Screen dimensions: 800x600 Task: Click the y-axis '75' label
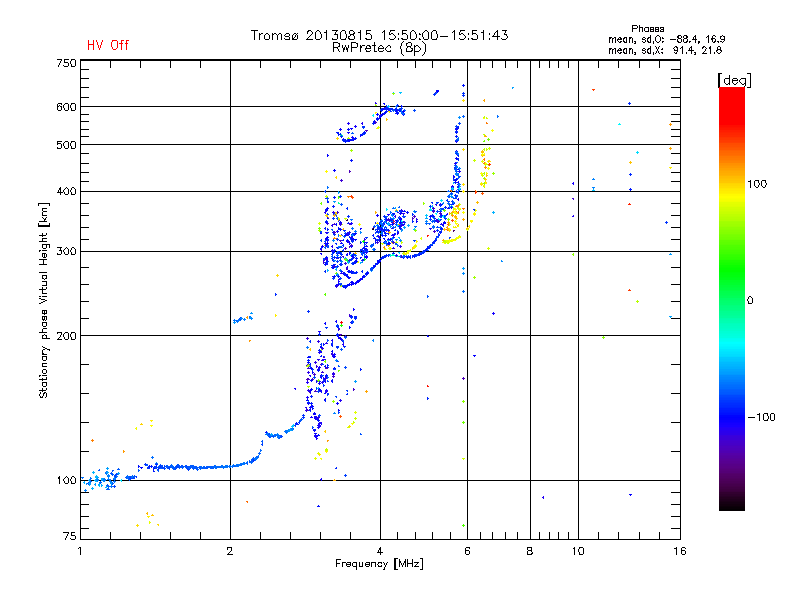(70, 536)
